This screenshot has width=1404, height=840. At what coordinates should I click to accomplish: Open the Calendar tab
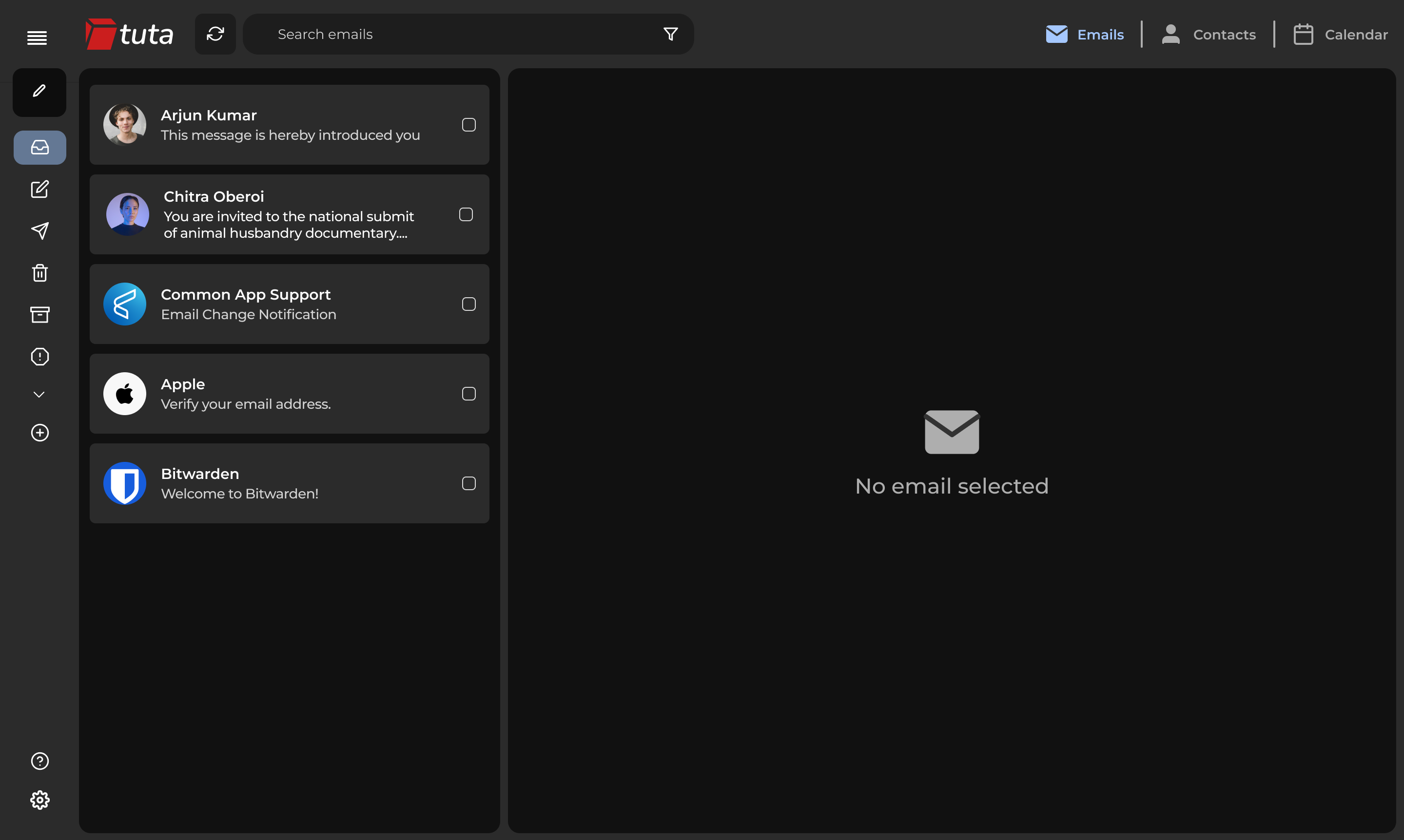point(1340,34)
